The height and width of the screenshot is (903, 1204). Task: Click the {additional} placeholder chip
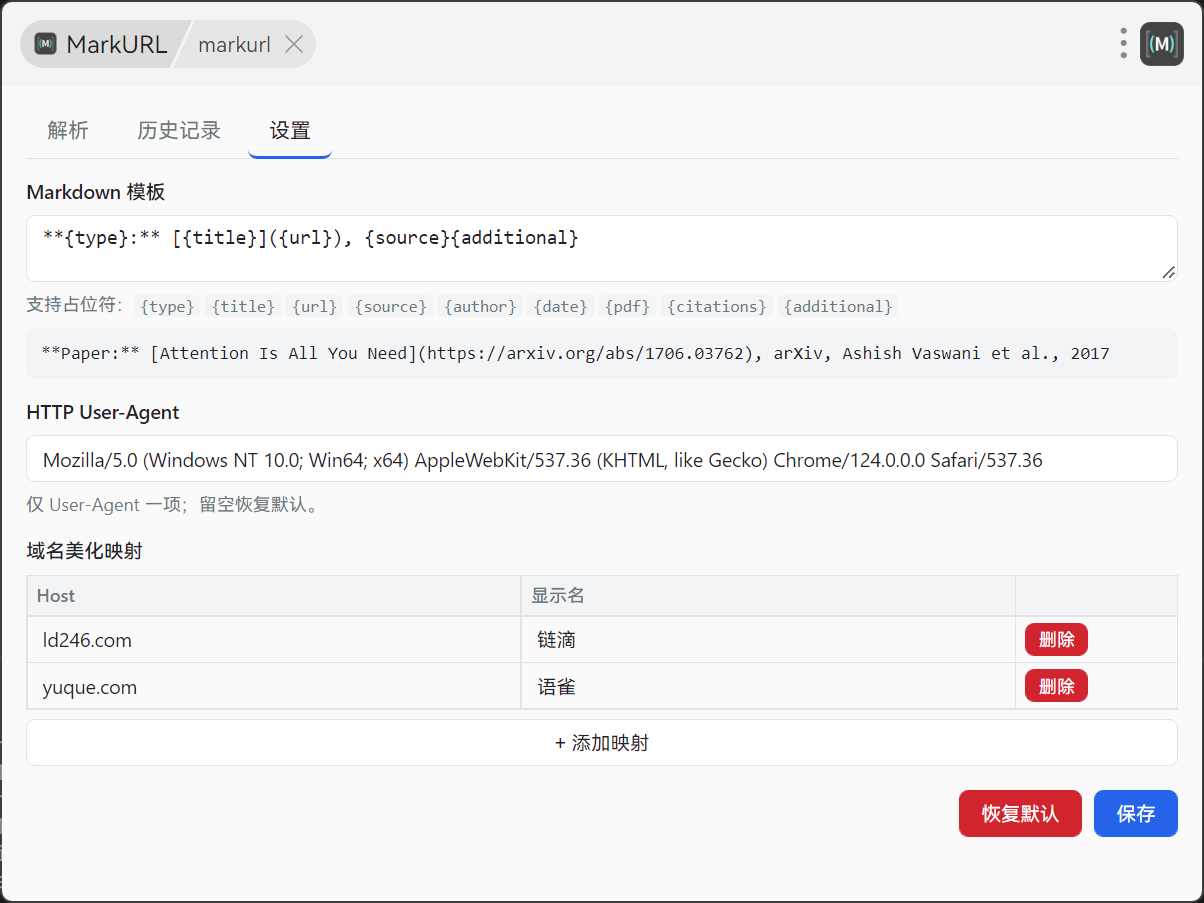coord(838,306)
